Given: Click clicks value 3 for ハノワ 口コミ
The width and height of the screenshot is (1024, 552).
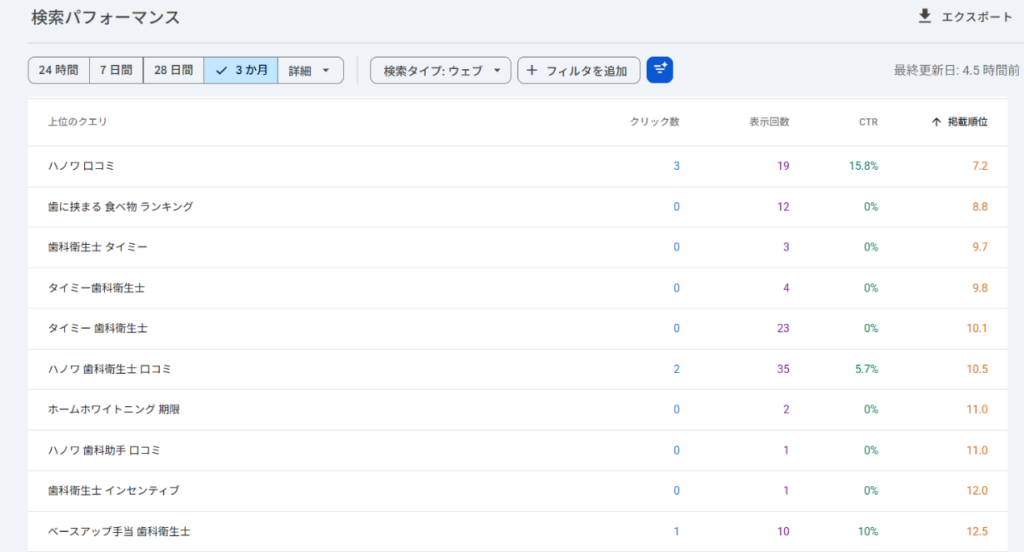Looking at the screenshot, I should [677, 166].
